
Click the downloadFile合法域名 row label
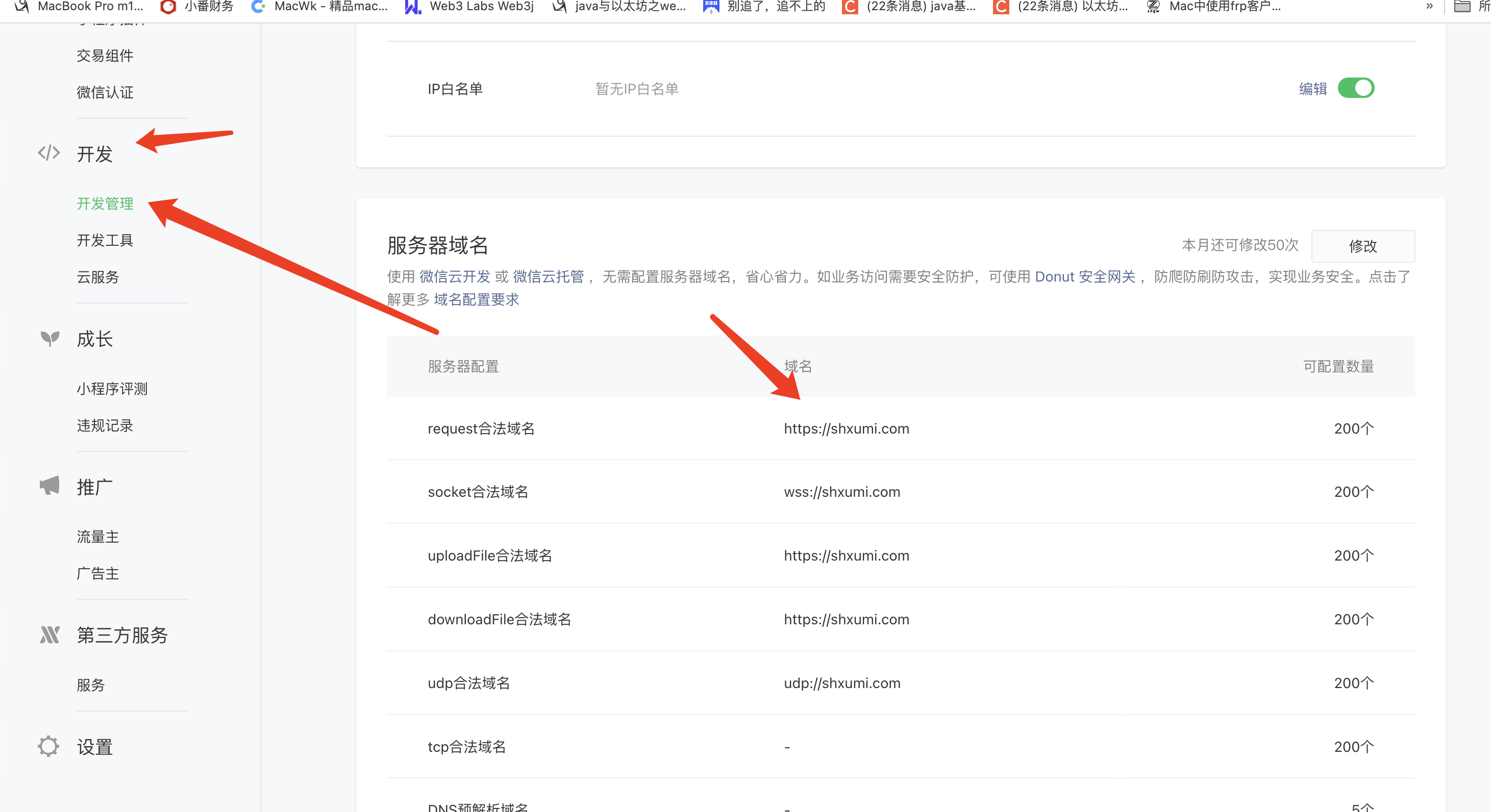[499, 619]
